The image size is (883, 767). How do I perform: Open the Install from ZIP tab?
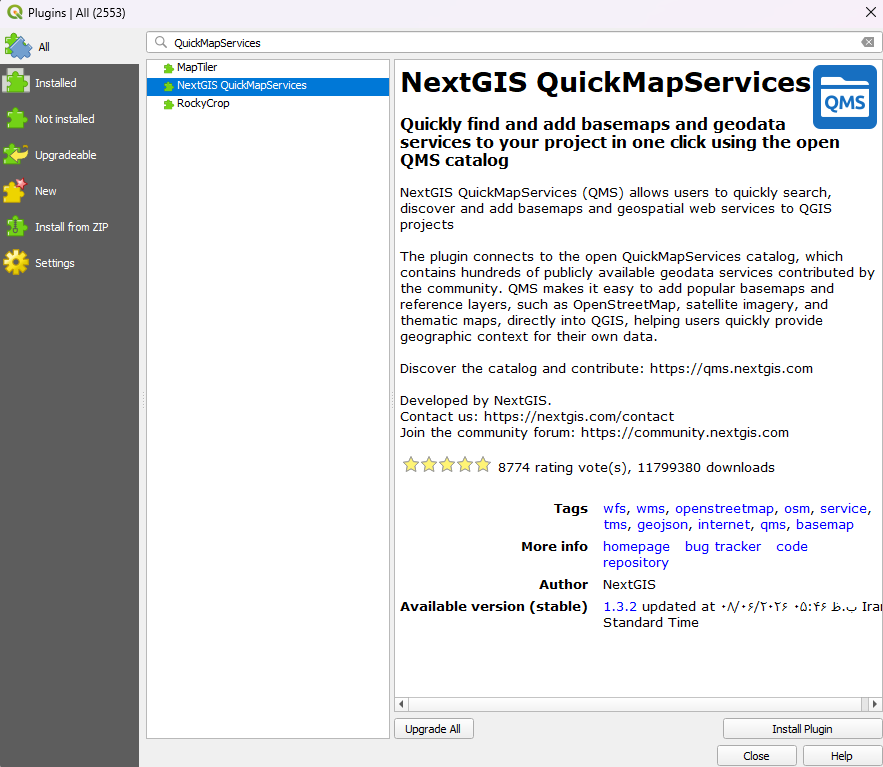coord(69,227)
